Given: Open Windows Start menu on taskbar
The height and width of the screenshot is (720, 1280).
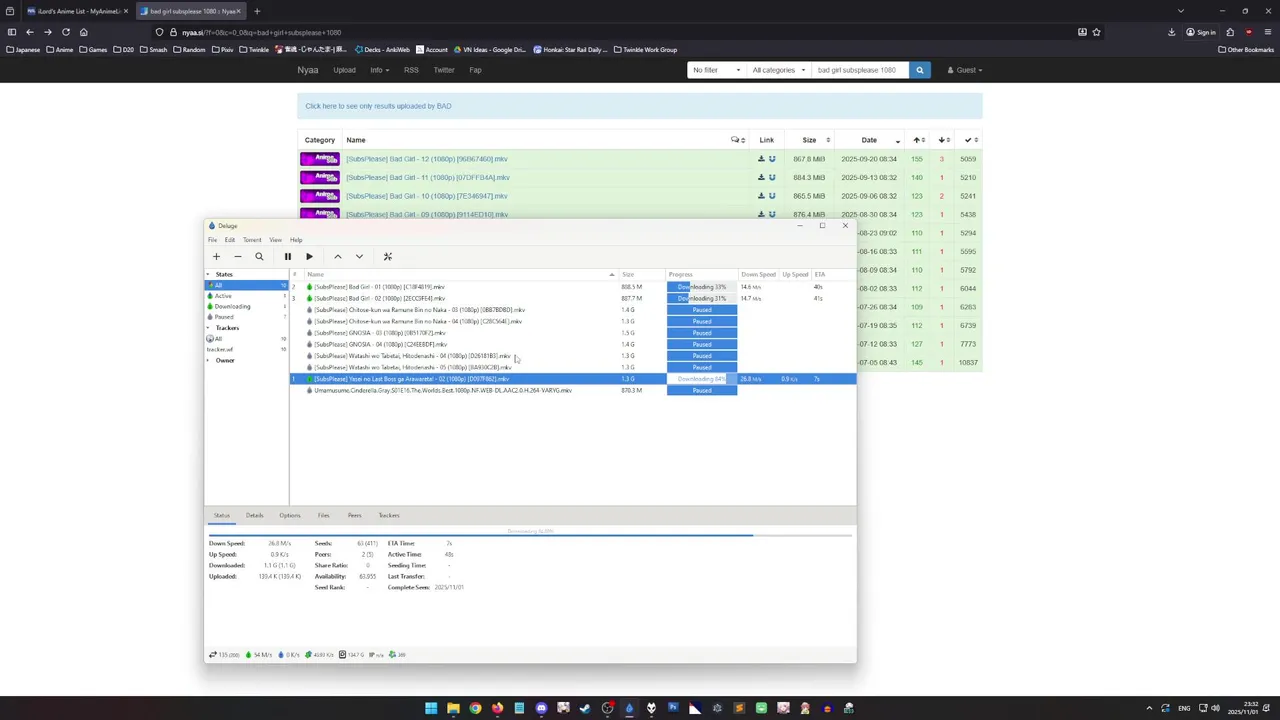Looking at the screenshot, I should pyautogui.click(x=431, y=708).
